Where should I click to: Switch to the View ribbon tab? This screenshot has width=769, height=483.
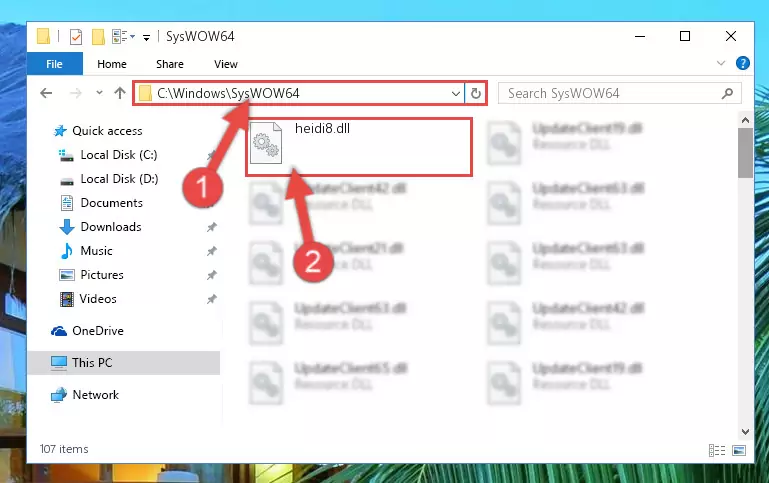pos(226,64)
